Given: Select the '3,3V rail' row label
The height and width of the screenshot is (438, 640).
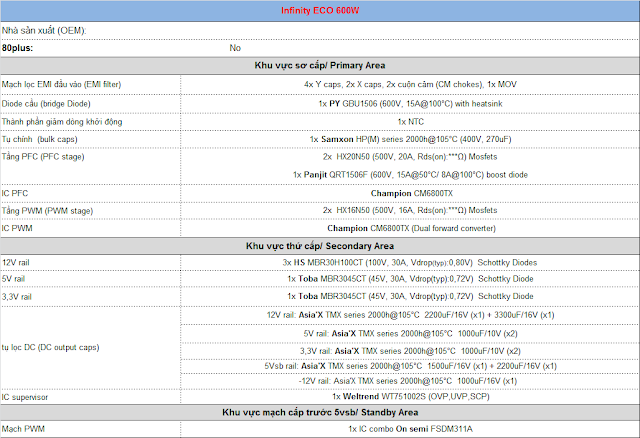Looking at the screenshot, I should pos(17,297).
